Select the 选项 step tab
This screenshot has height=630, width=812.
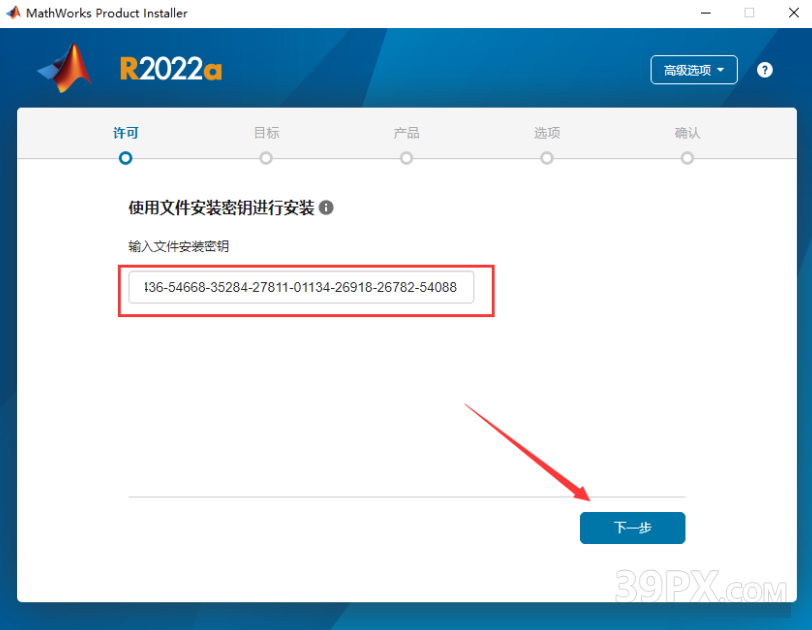pos(547,133)
